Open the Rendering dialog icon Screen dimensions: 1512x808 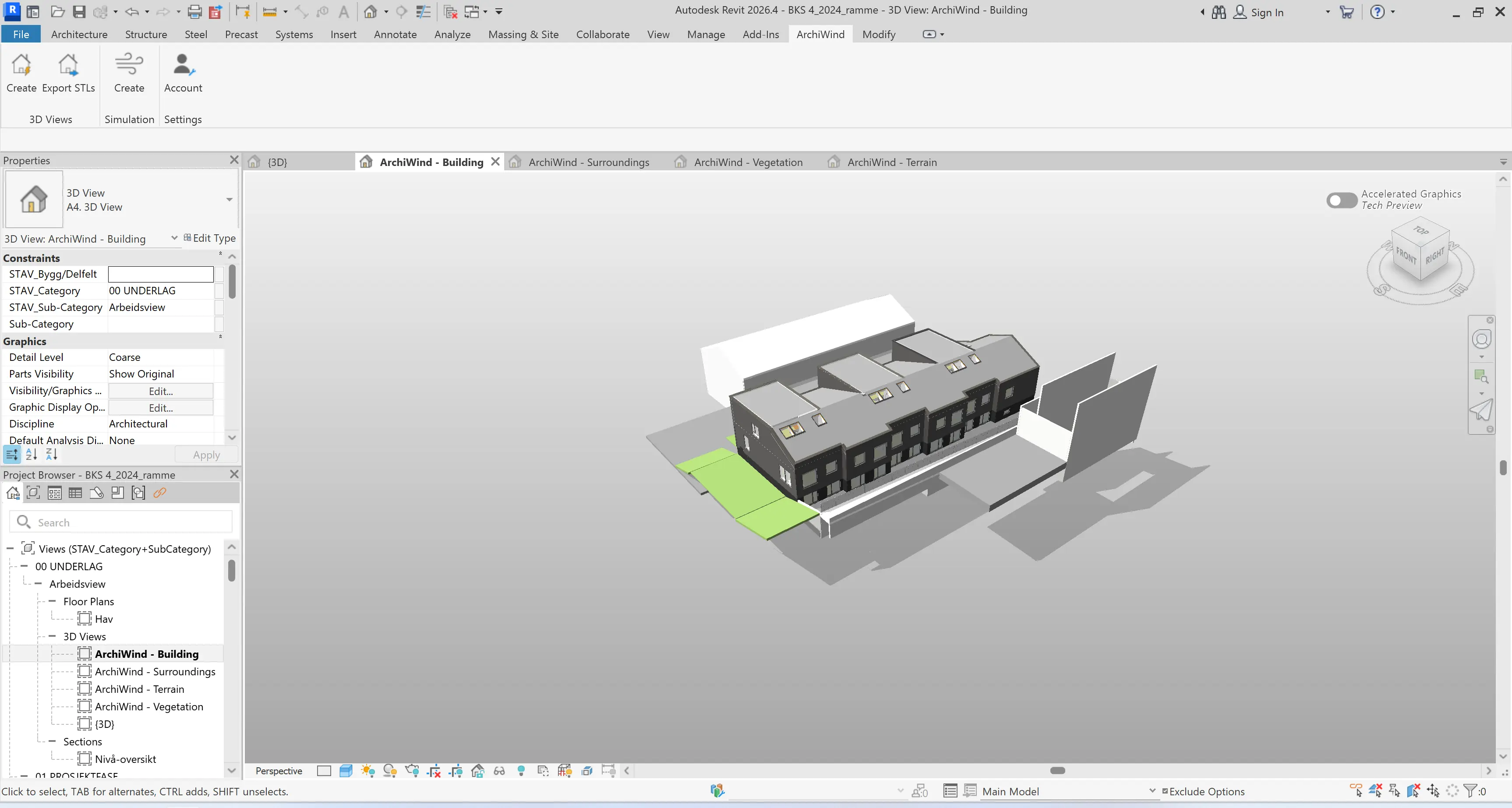click(412, 771)
